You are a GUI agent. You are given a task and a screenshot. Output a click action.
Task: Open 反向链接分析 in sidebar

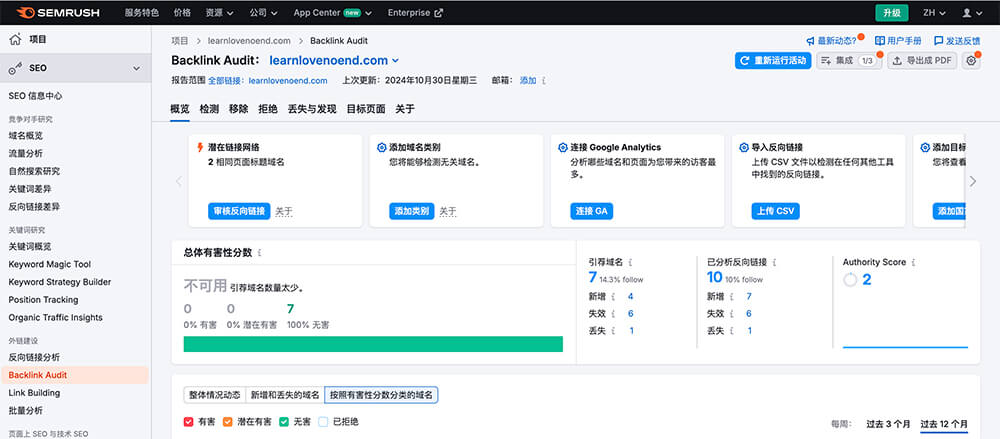(x=34, y=357)
